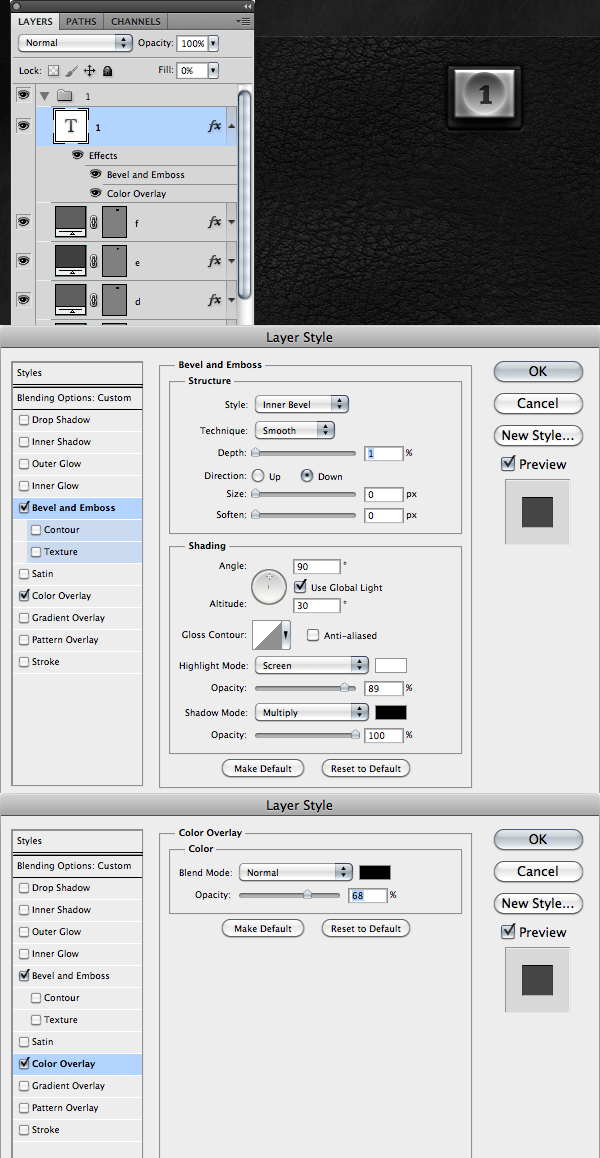The height and width of the screenshot is (1158, 600).
Task: Click the lock position move icon
Action: tap(89, 71)
